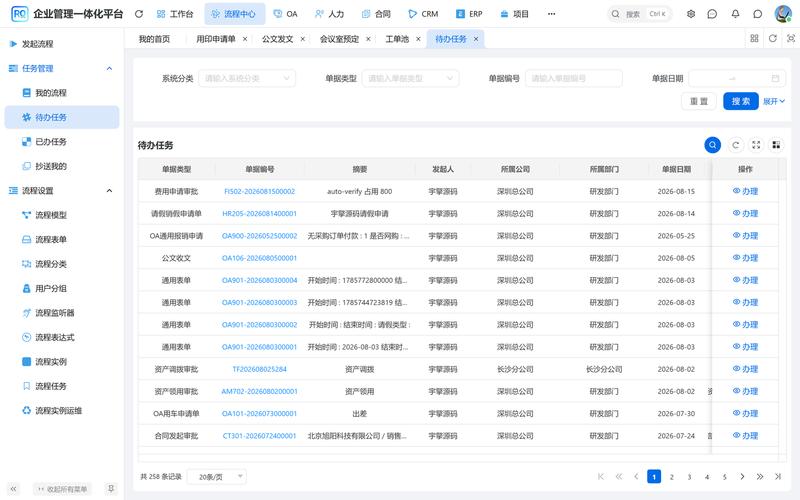Image resolution: width=800 pixels, height=500 pixels.
Task: Open document link HR205-2026081400001
Action: pos(260,214)
